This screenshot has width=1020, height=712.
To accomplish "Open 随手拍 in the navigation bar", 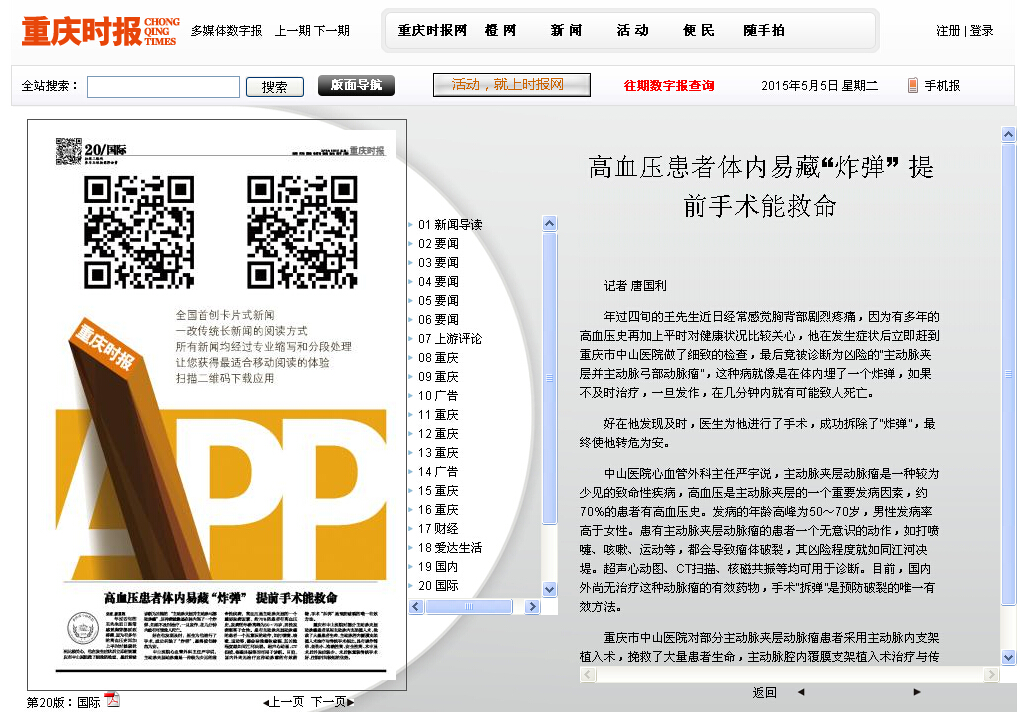I will tap(764, 30).
